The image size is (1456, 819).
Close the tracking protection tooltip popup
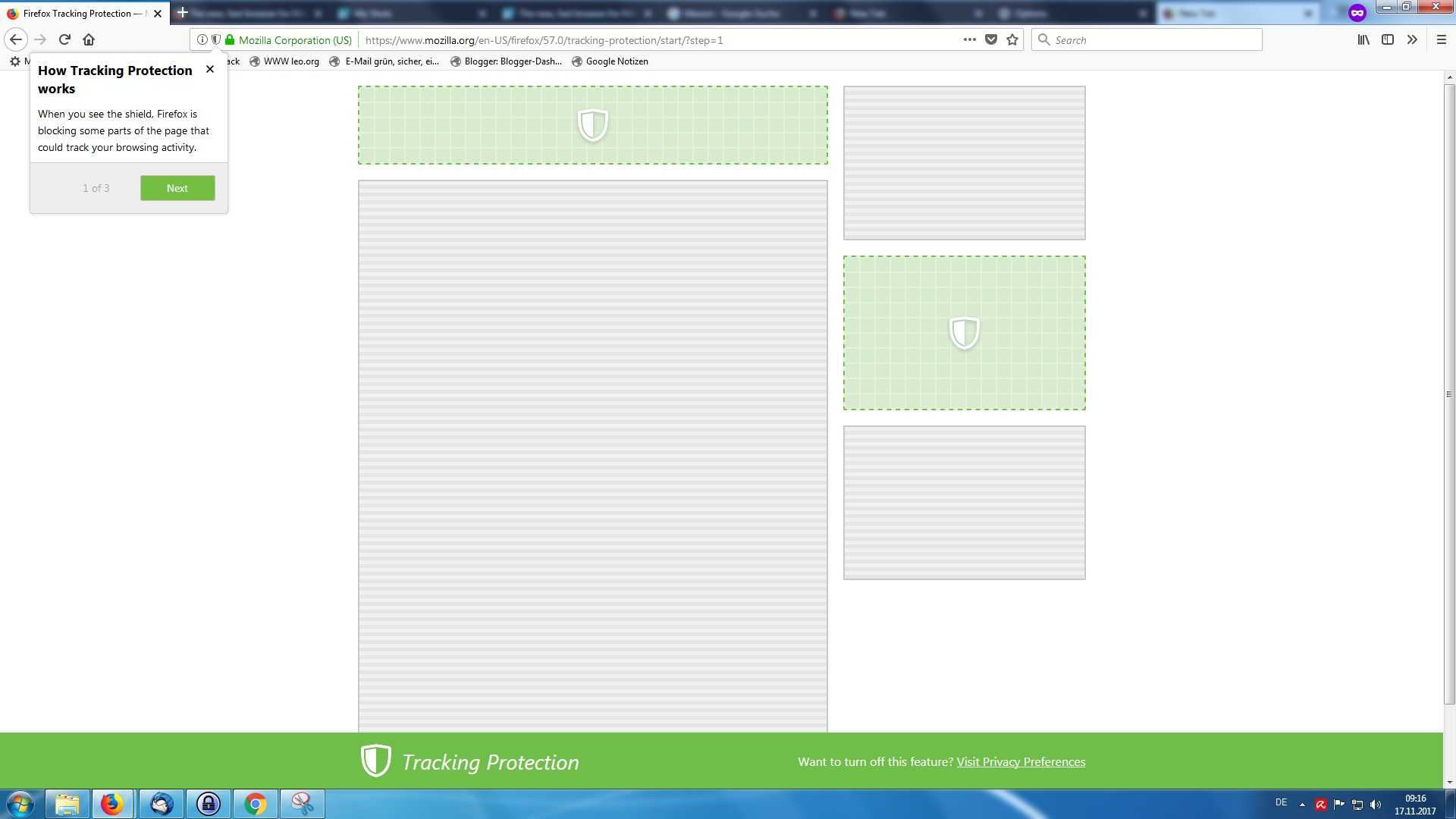(x=209, y=69)
